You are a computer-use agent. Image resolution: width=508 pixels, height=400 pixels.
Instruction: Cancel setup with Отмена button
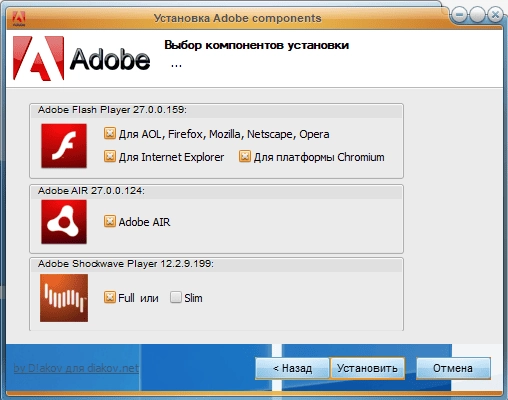coord(453,368)
